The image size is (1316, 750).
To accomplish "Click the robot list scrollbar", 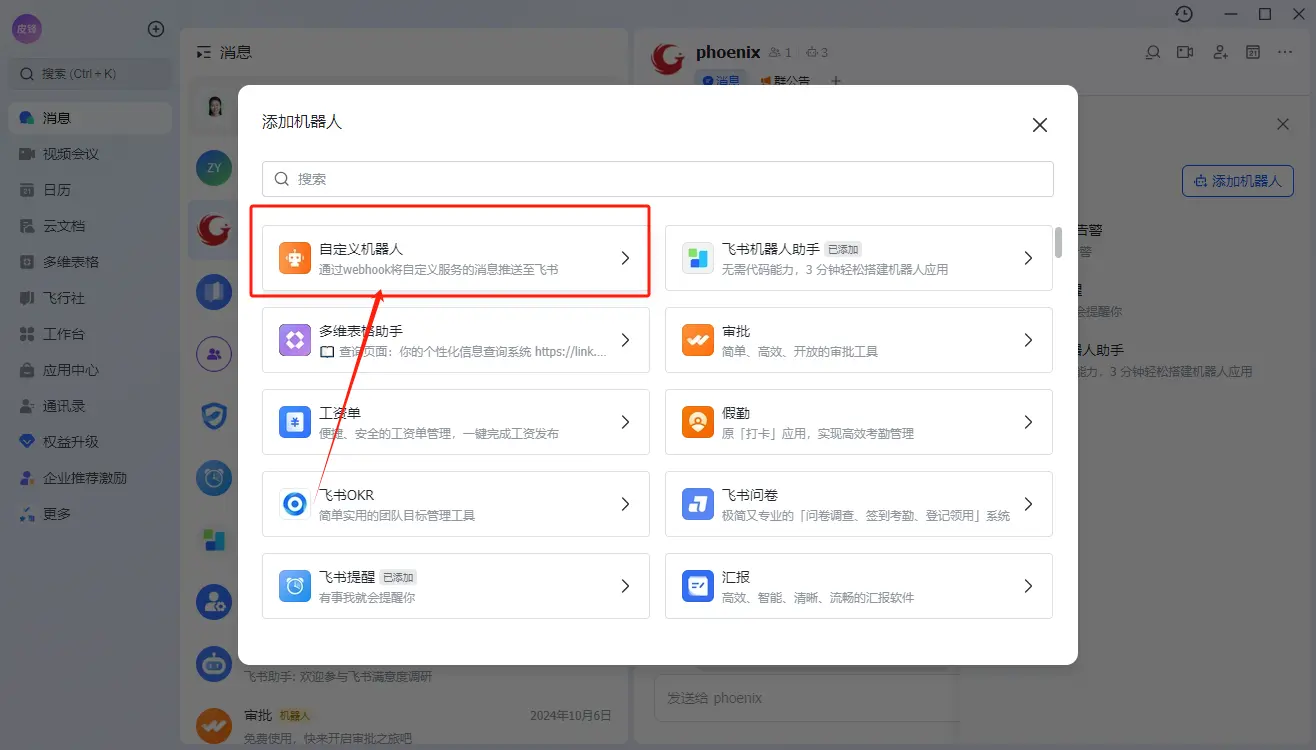I will coord(1058,243).
